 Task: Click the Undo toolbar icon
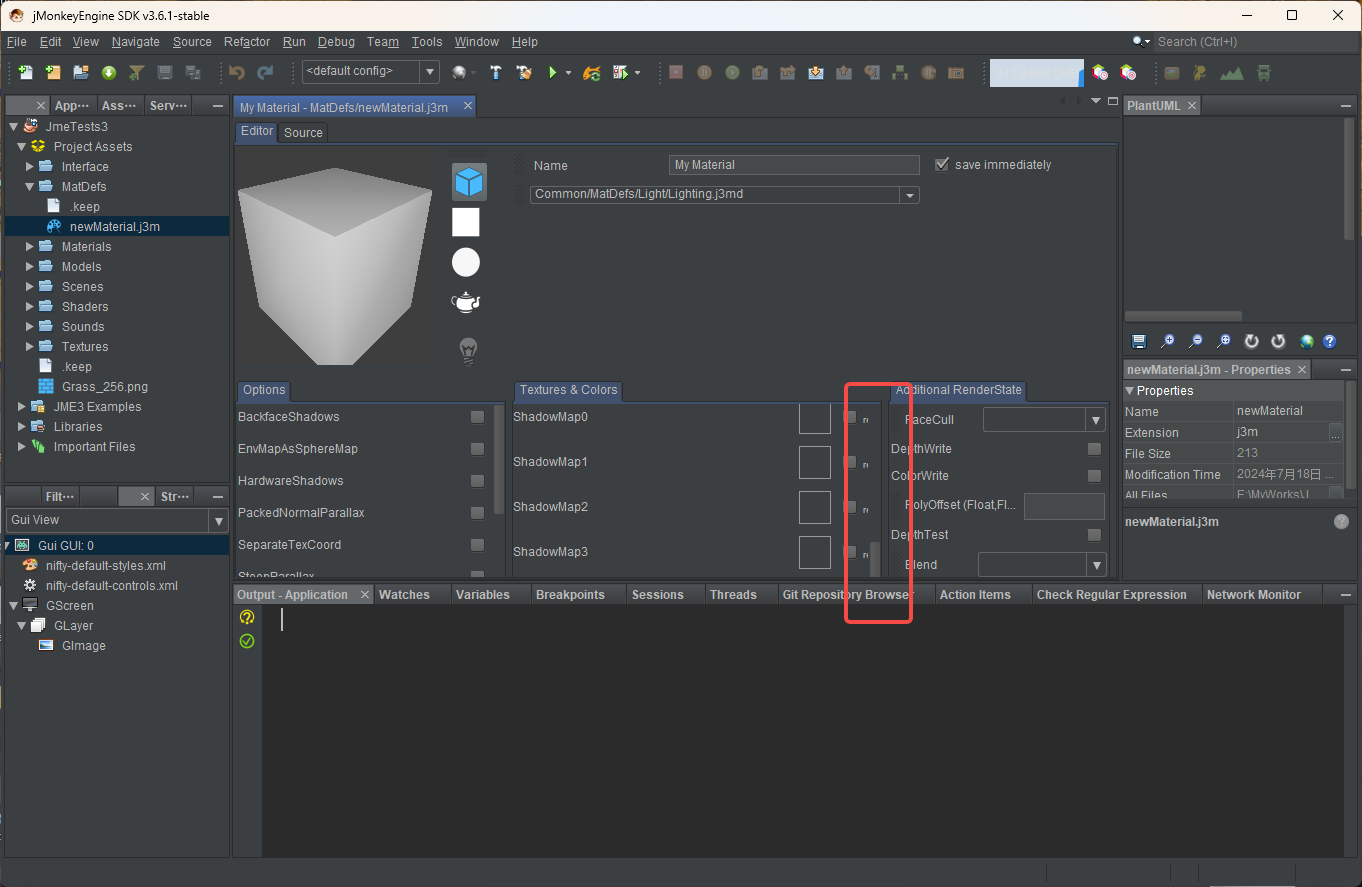[x=237, y=72]
